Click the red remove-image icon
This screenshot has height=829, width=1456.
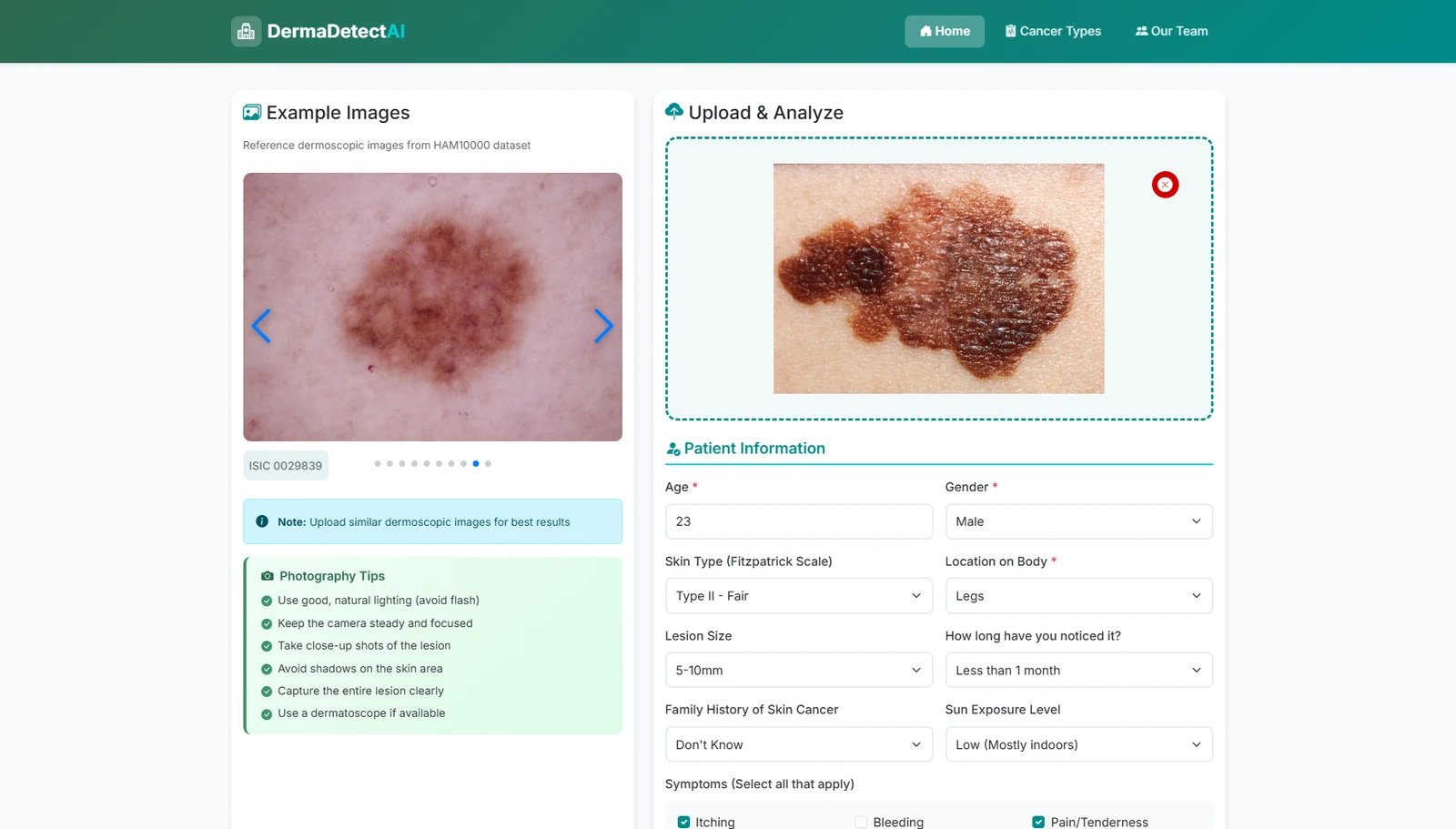(1165, 185)
